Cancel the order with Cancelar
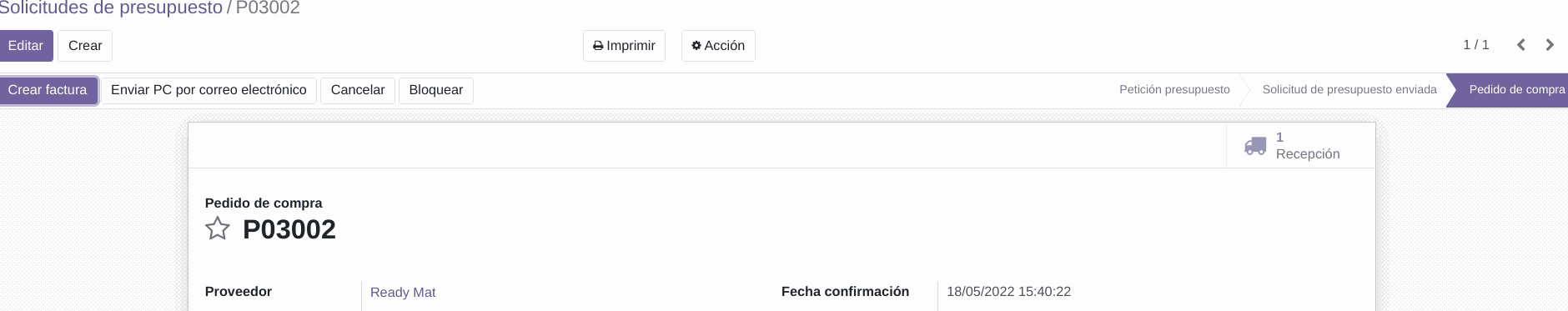 [x=358, y=90]
